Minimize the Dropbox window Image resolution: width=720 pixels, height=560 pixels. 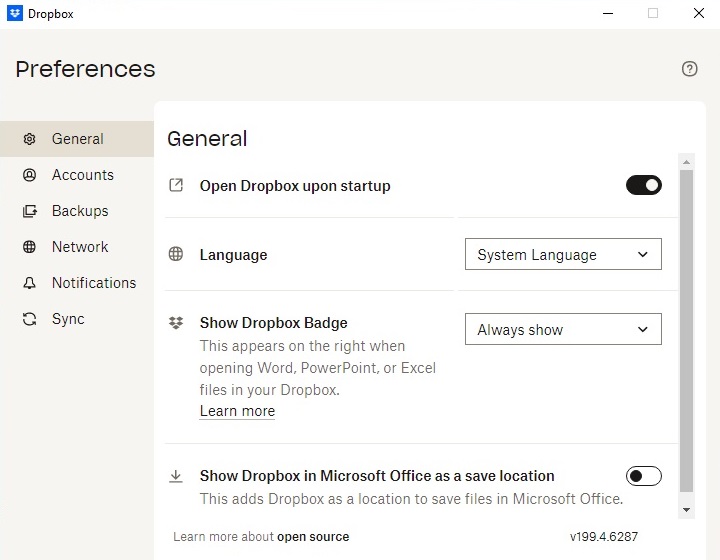pyautogui.click(x=608, y=13)
